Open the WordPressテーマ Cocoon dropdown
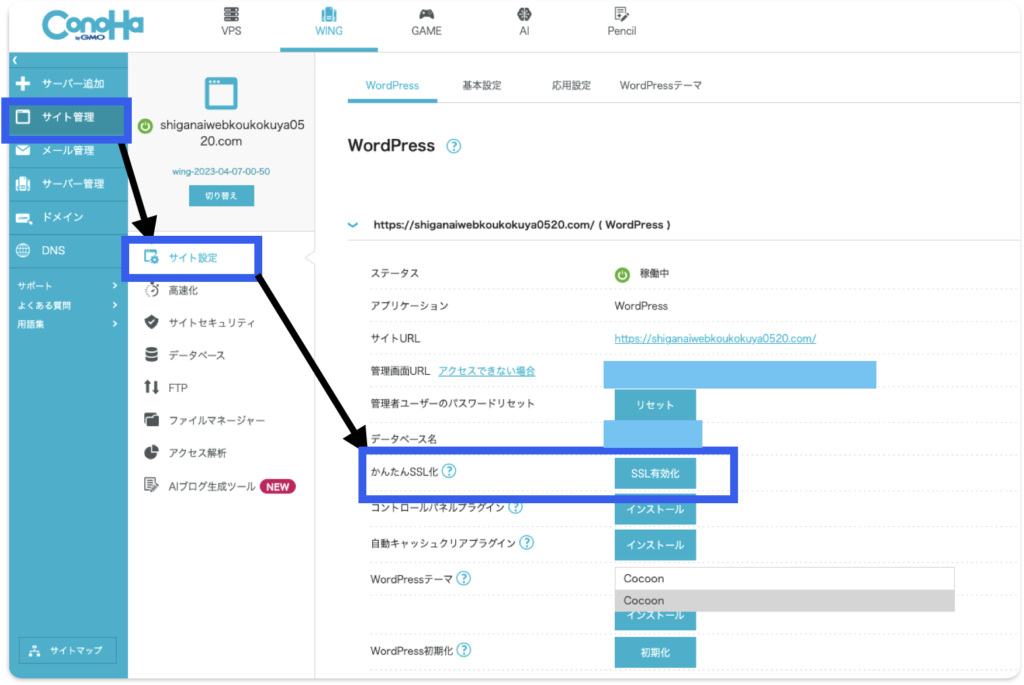 [x=784, y=578]
